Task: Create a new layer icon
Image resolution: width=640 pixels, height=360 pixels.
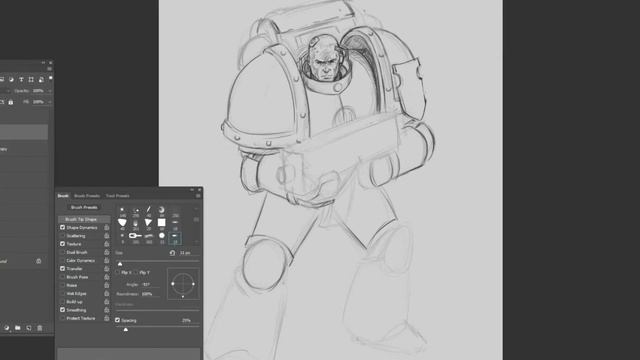Action: [x=29, y=328]
